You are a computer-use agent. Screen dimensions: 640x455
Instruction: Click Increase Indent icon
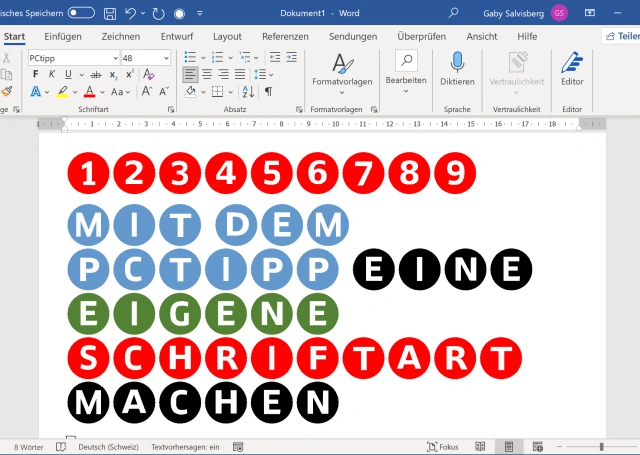pos(291,58)
